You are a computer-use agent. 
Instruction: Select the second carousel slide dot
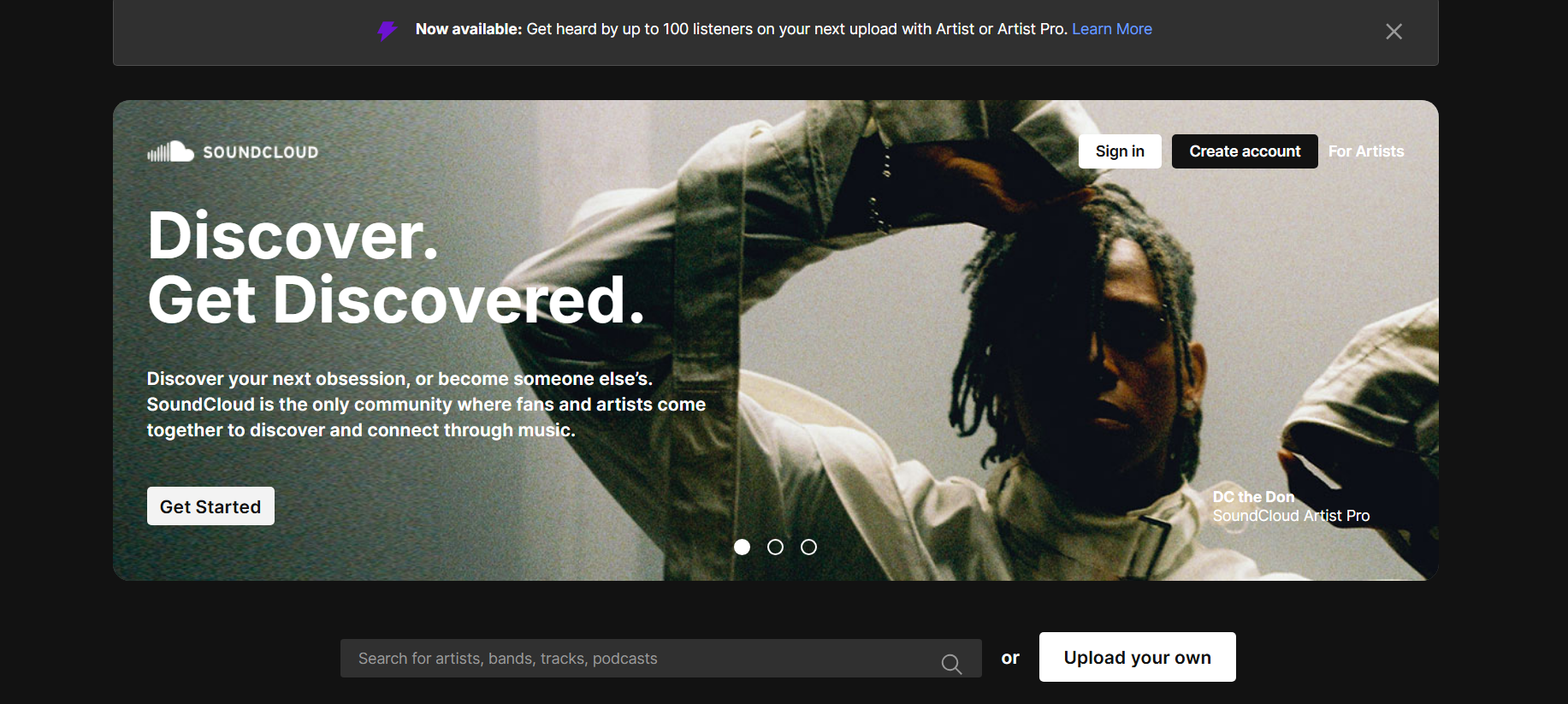[x=775, y=547]
